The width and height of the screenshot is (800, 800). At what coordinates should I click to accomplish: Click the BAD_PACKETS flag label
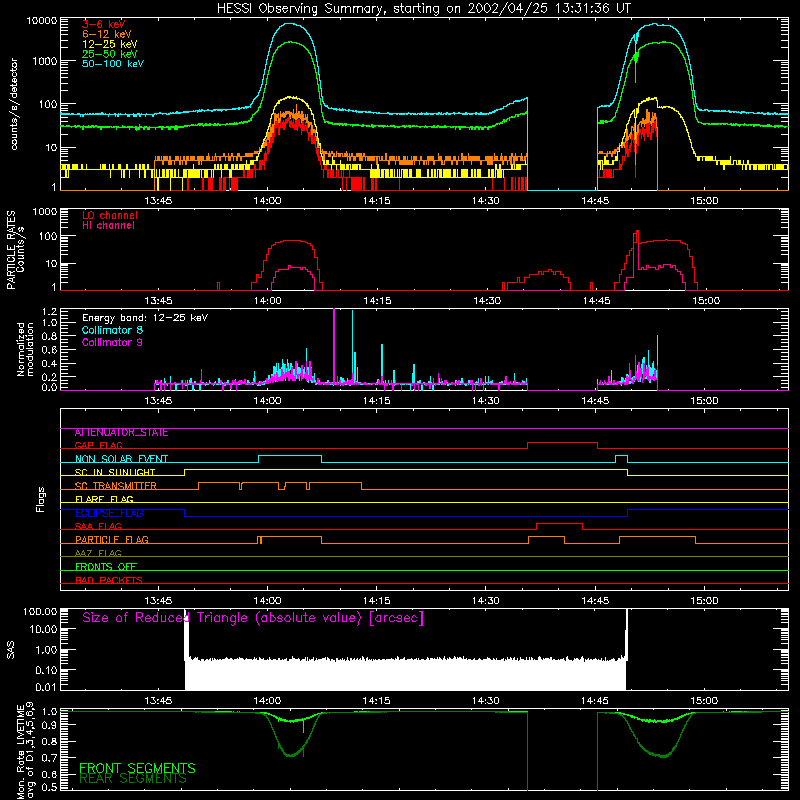(x=108, y=580)
